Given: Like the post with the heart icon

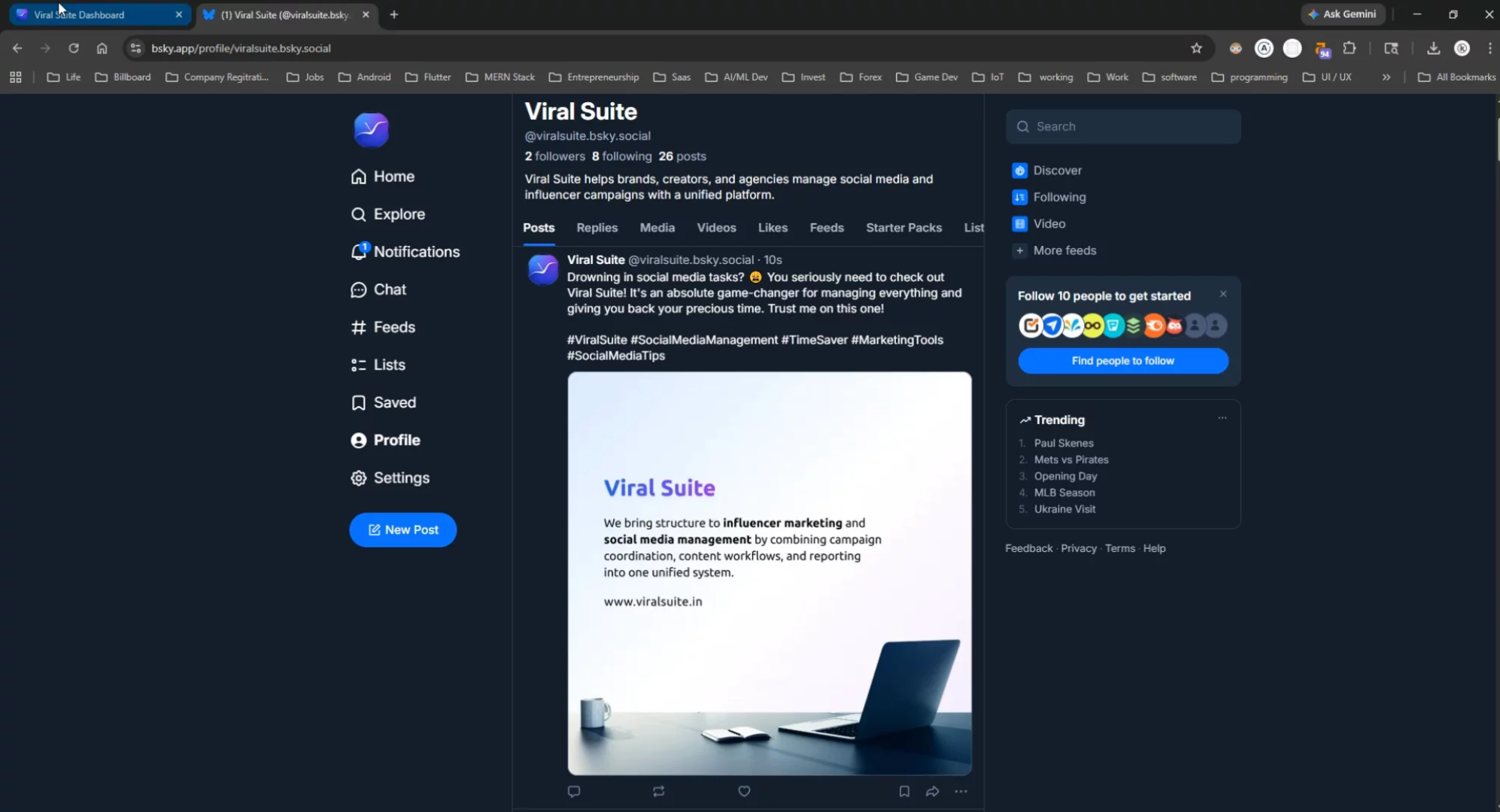Looking at the screenshot, I should coord(744,791).
